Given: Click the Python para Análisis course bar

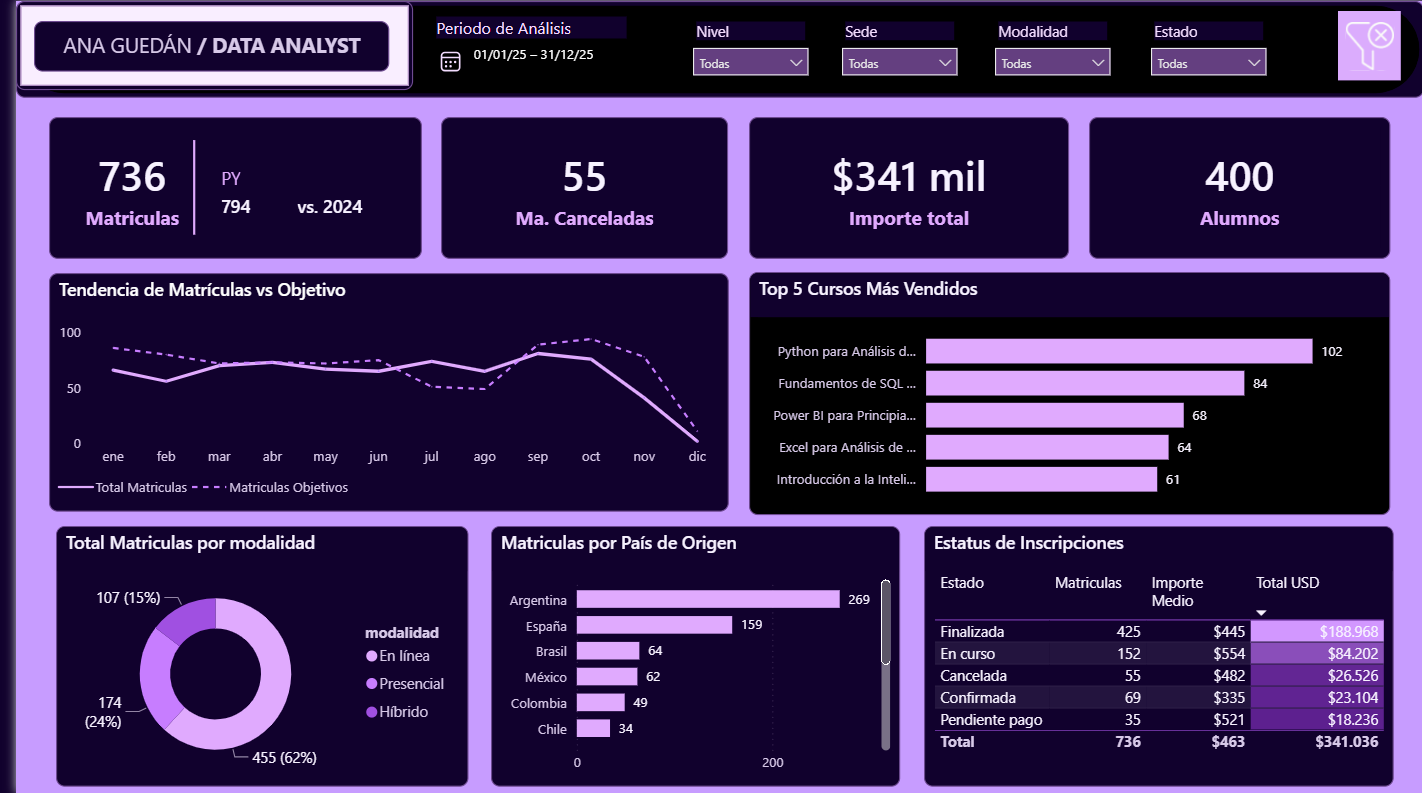Looking at the screenshot, I should [1119, 351].
